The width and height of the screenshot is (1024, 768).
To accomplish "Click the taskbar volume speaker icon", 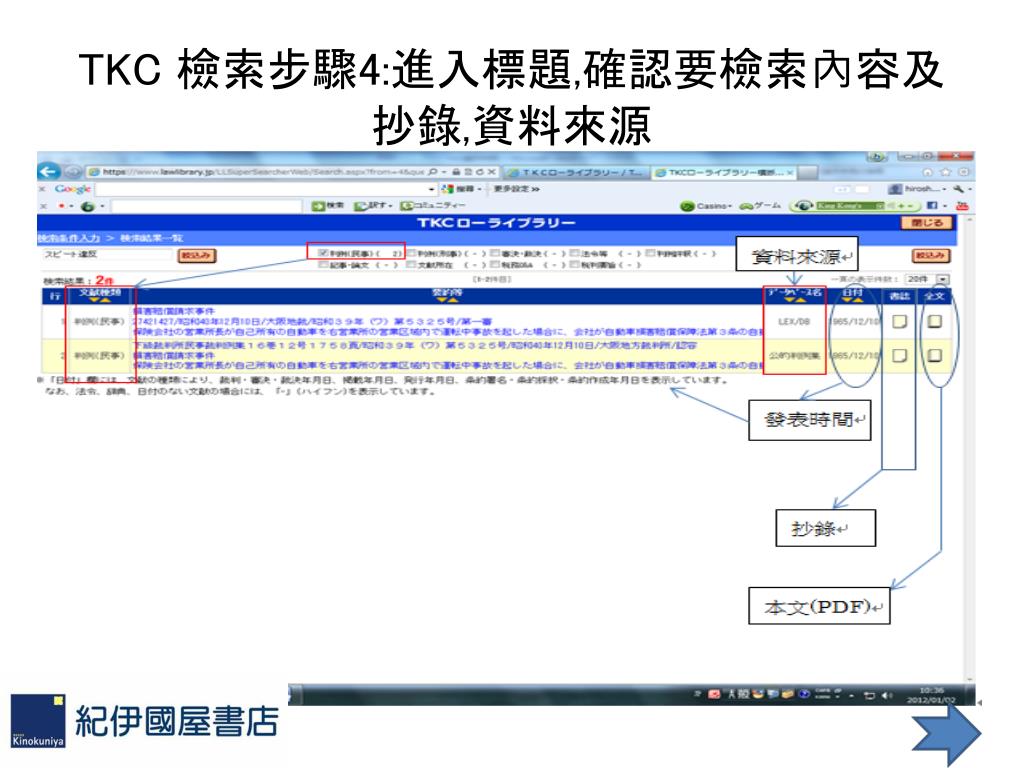I will click(887, 695).
